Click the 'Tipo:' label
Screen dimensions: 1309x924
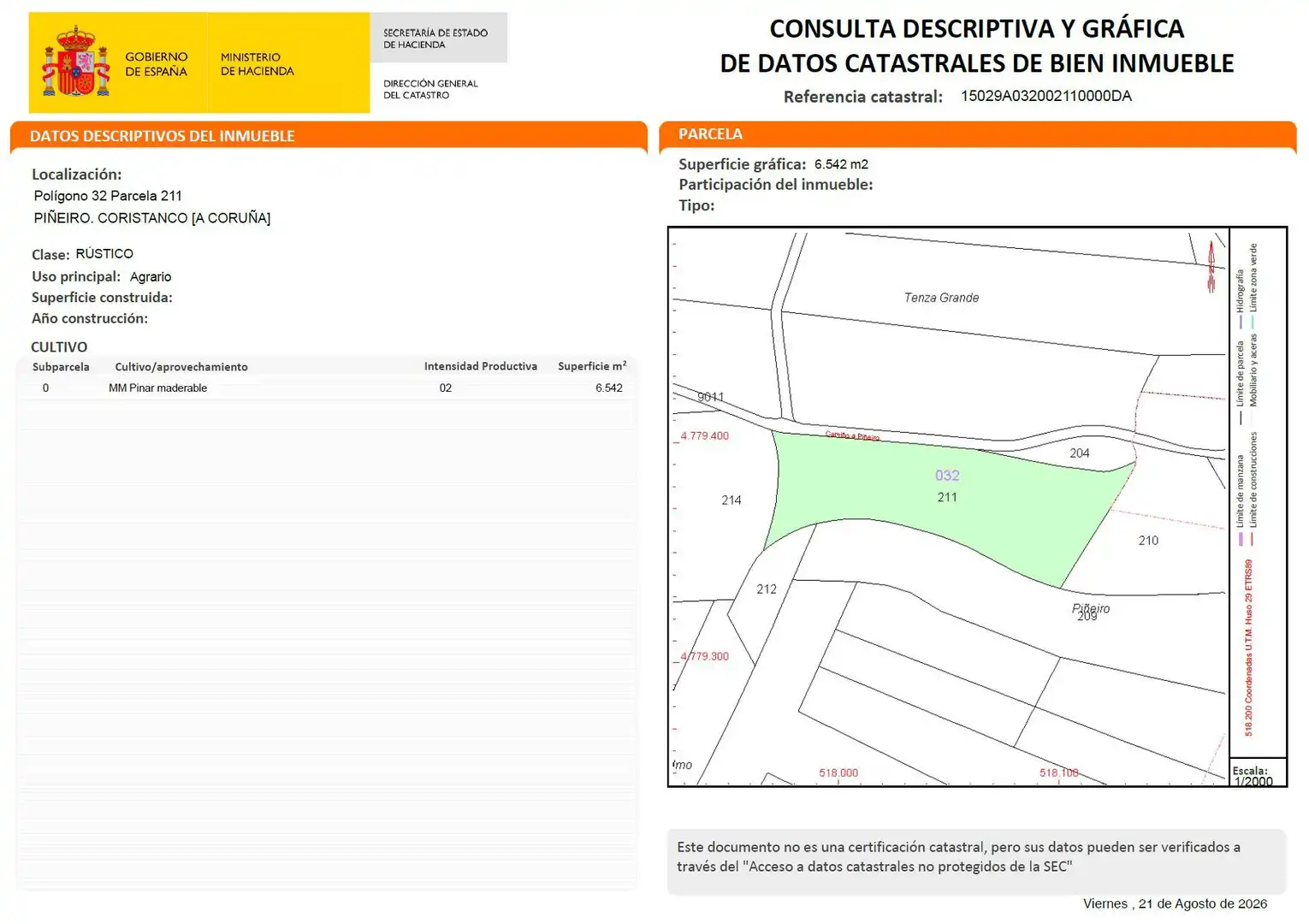pos(696,205)
